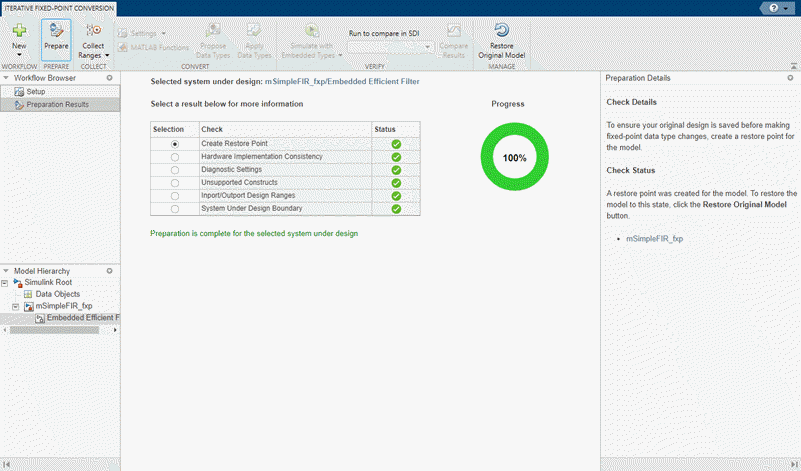Click the Status column header
This screenshot has width=801, height=471.
coord(396,129)
